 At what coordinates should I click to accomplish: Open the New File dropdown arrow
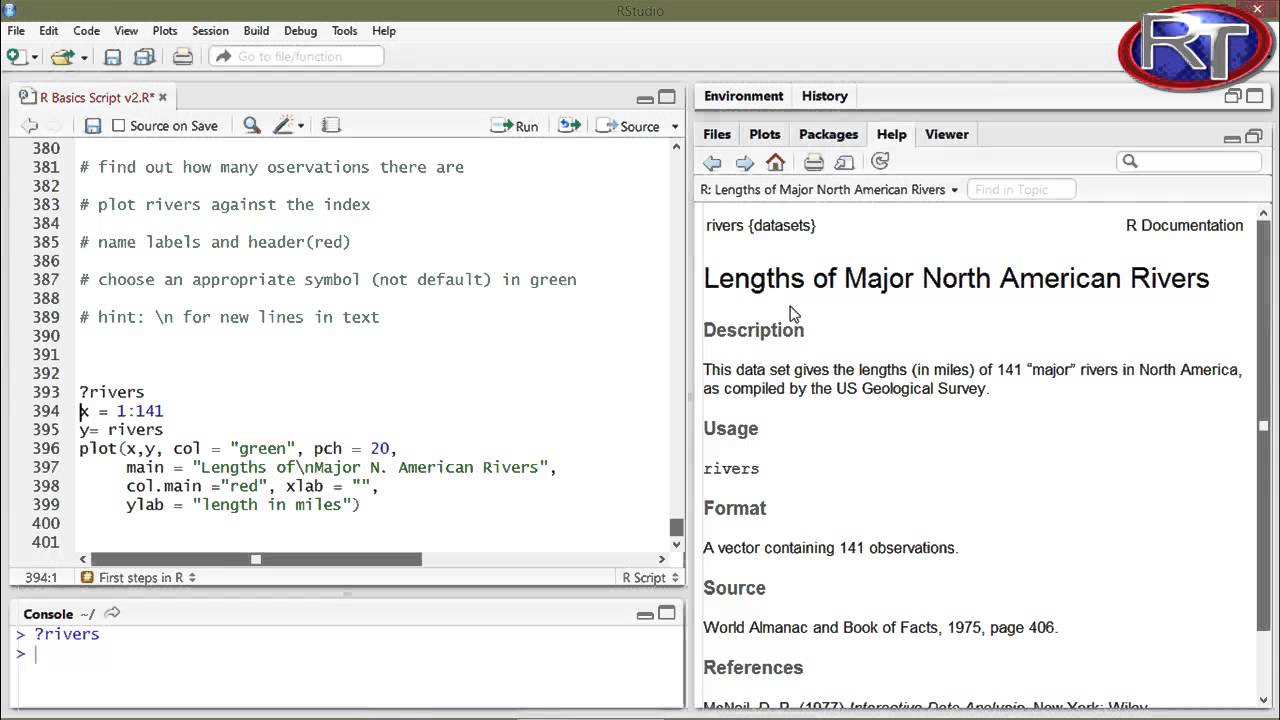coord(34,57)
